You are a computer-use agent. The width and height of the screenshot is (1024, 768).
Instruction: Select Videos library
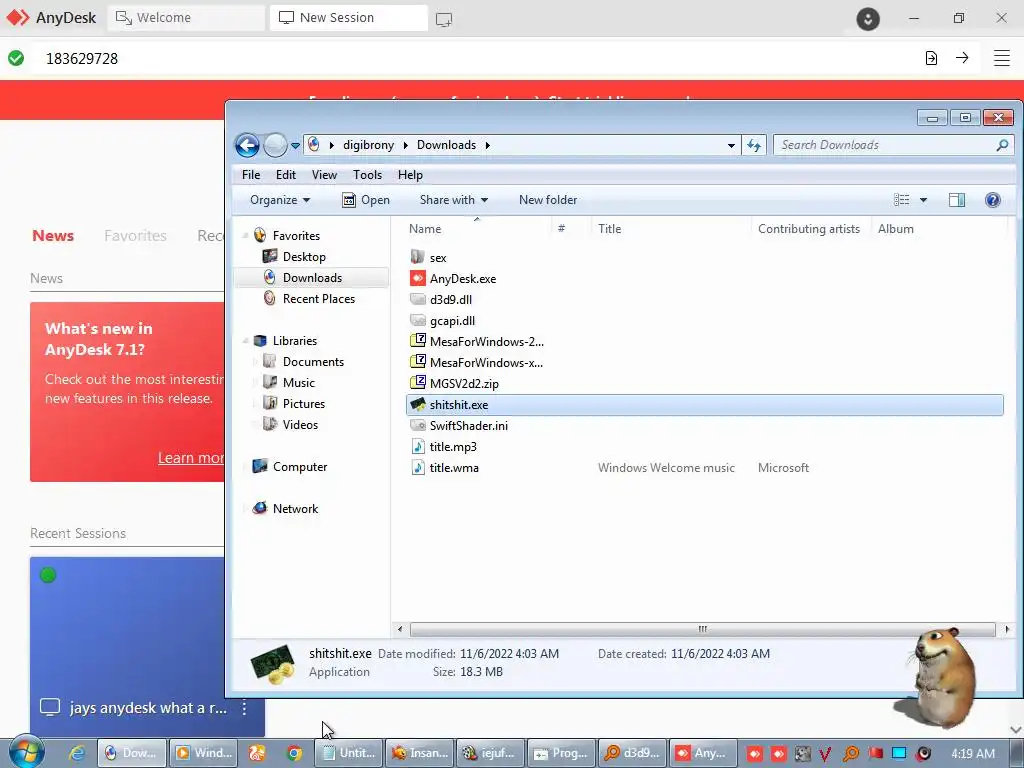click(300, 424)
